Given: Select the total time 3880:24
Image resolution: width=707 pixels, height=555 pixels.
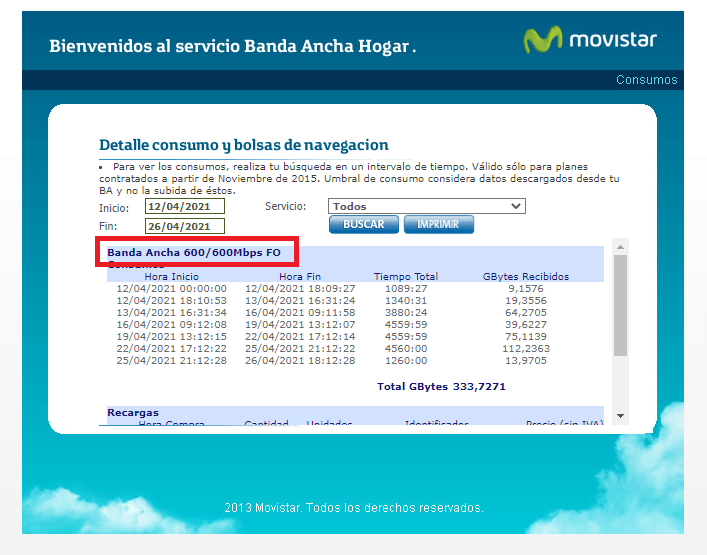Looking at the screenshot, I should 406,312.
